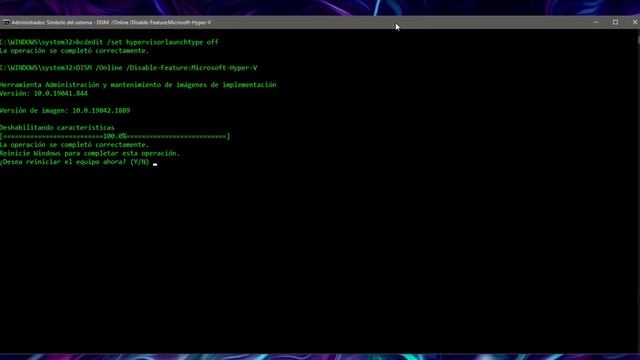Open the Command Prompt system menu icon
The height and width of the screenshot is (360, 640).
[x=6, y=22]
